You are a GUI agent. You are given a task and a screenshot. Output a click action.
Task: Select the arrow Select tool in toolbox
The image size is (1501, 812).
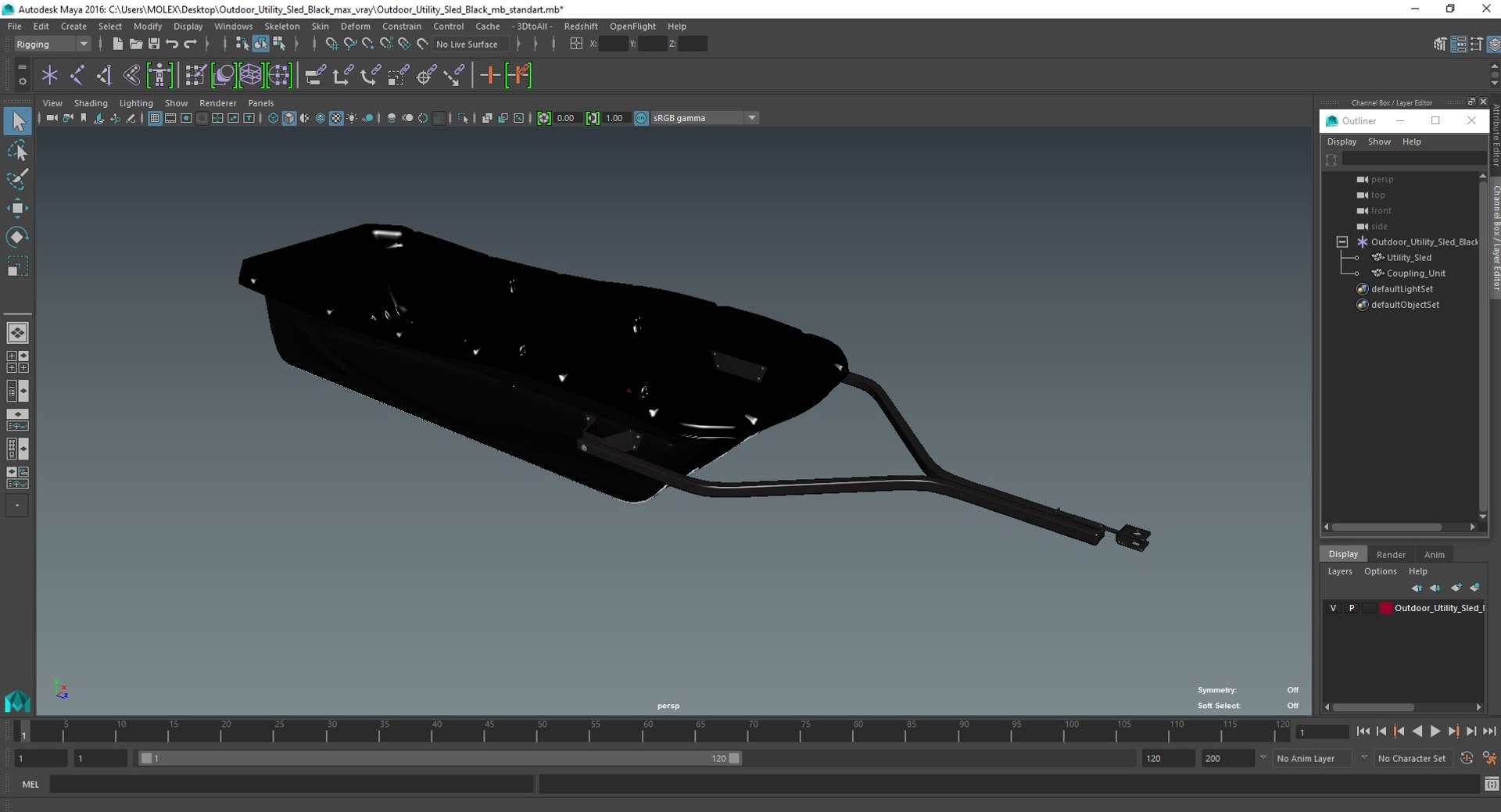point(17,121)
